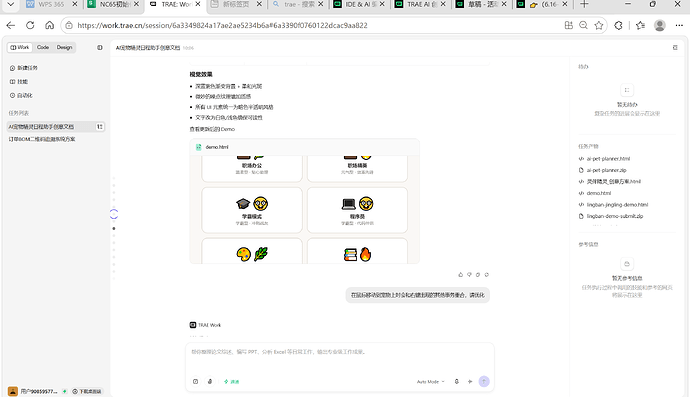Screen dimensions: 690x397
Task: Click the download desktop client button
Action: click(x=87, y=391)
